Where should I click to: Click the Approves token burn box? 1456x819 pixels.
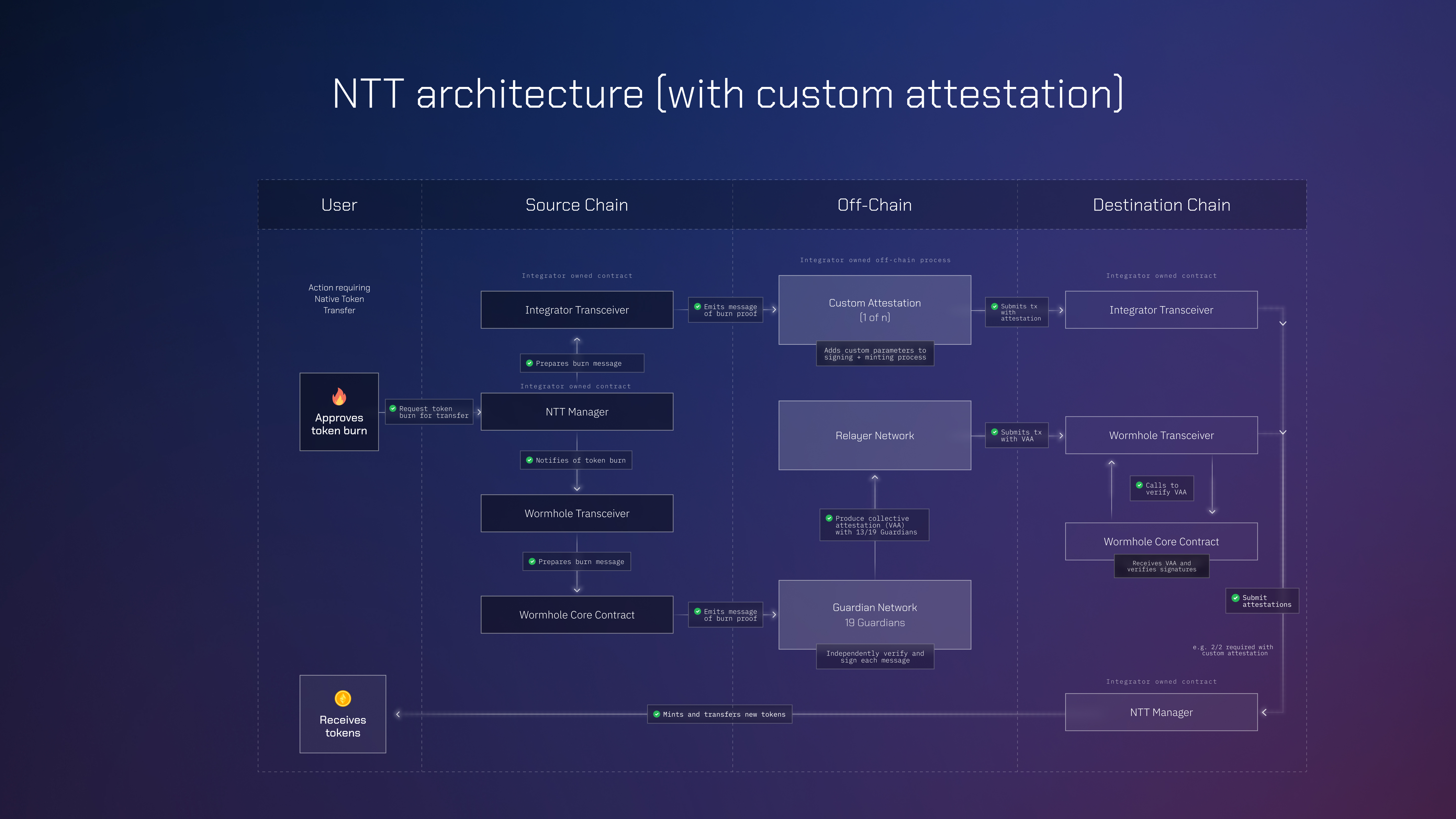coord(339,412)
